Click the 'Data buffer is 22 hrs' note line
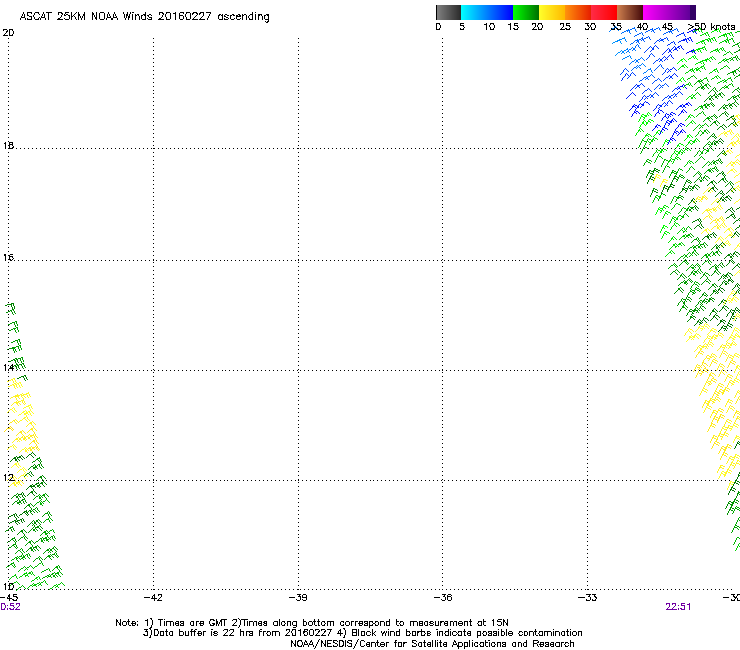The height and width of the screenshot is (650, 740). coord(362,633)
